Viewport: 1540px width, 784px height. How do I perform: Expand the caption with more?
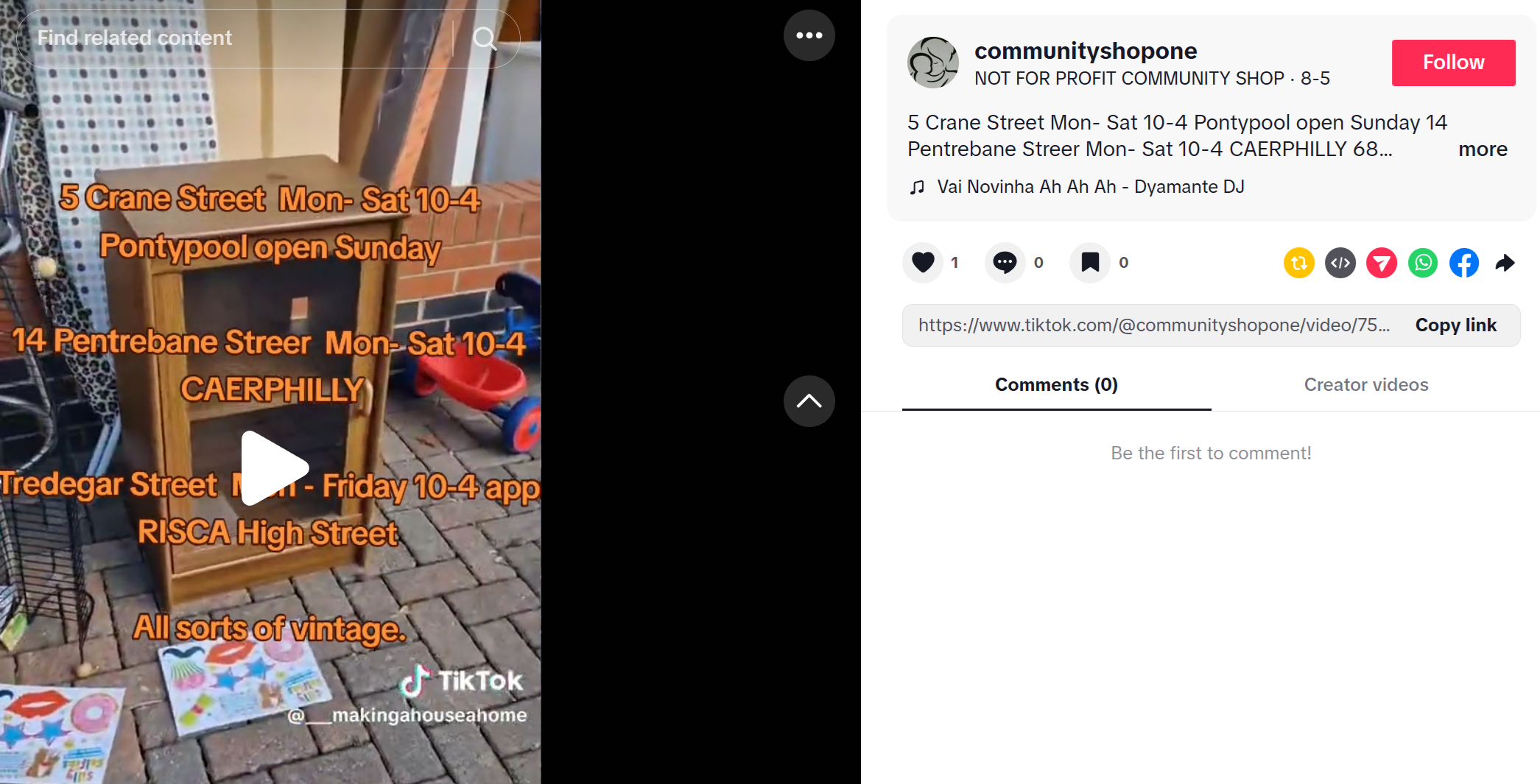coord(1483,149)
